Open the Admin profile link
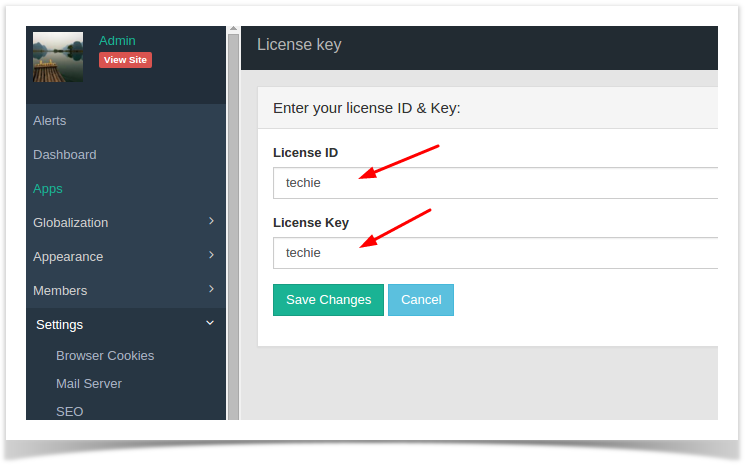The height and width of the screenshot is (469, 752). click(117, 41)
